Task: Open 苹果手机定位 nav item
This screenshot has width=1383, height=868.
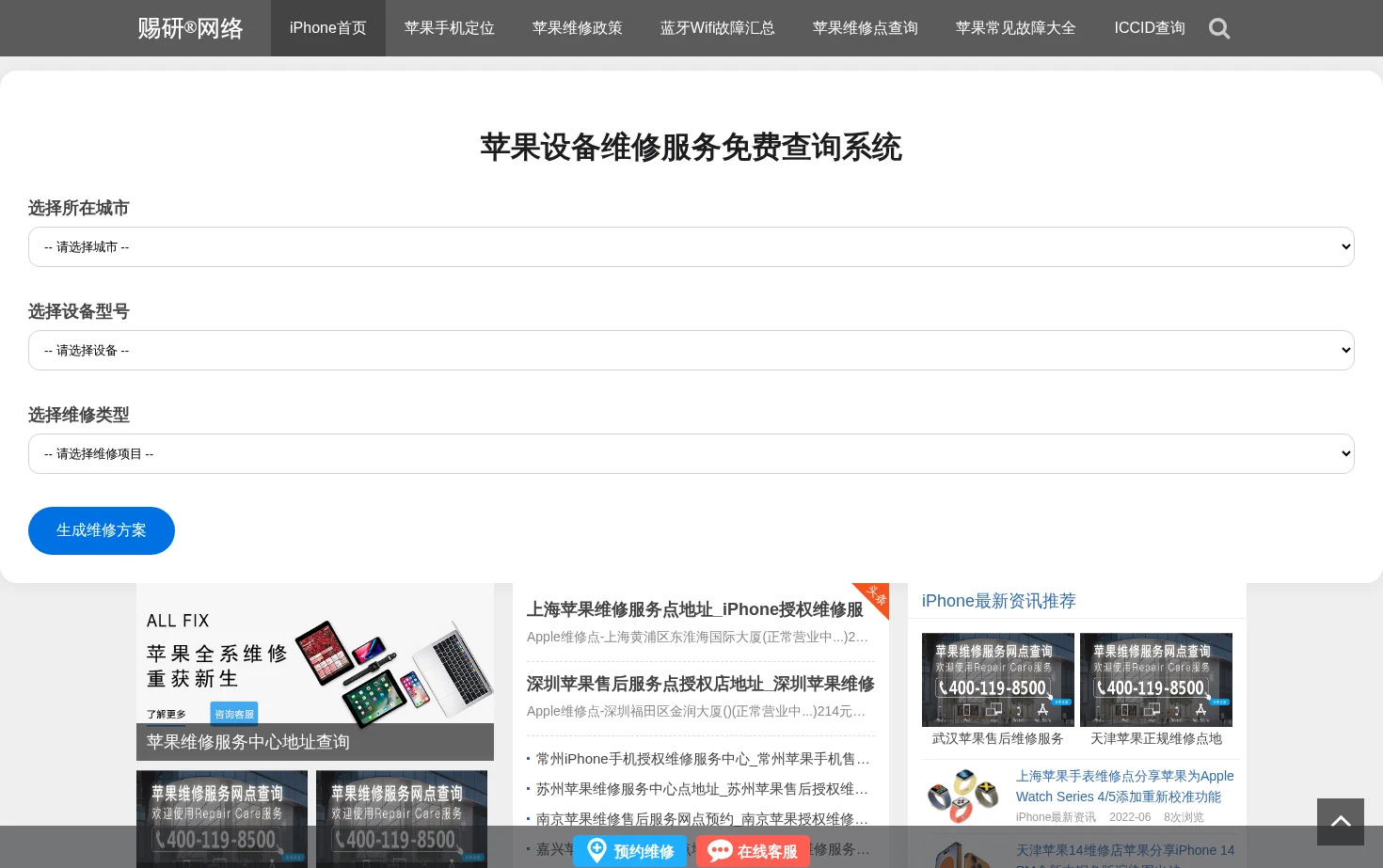Action: (x=450, y=28)
